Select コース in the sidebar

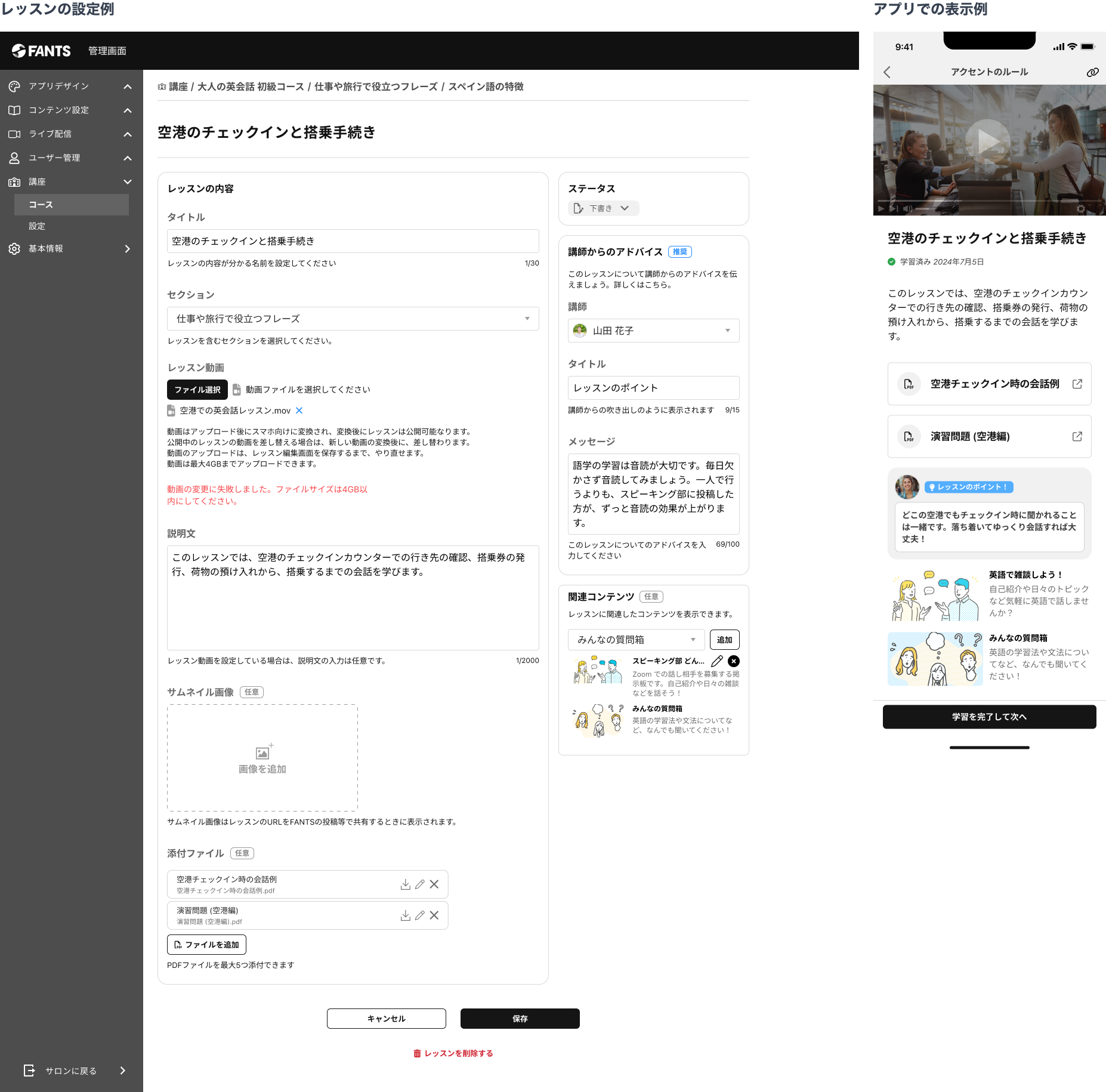pyautogui.click(x=72, y=205)
